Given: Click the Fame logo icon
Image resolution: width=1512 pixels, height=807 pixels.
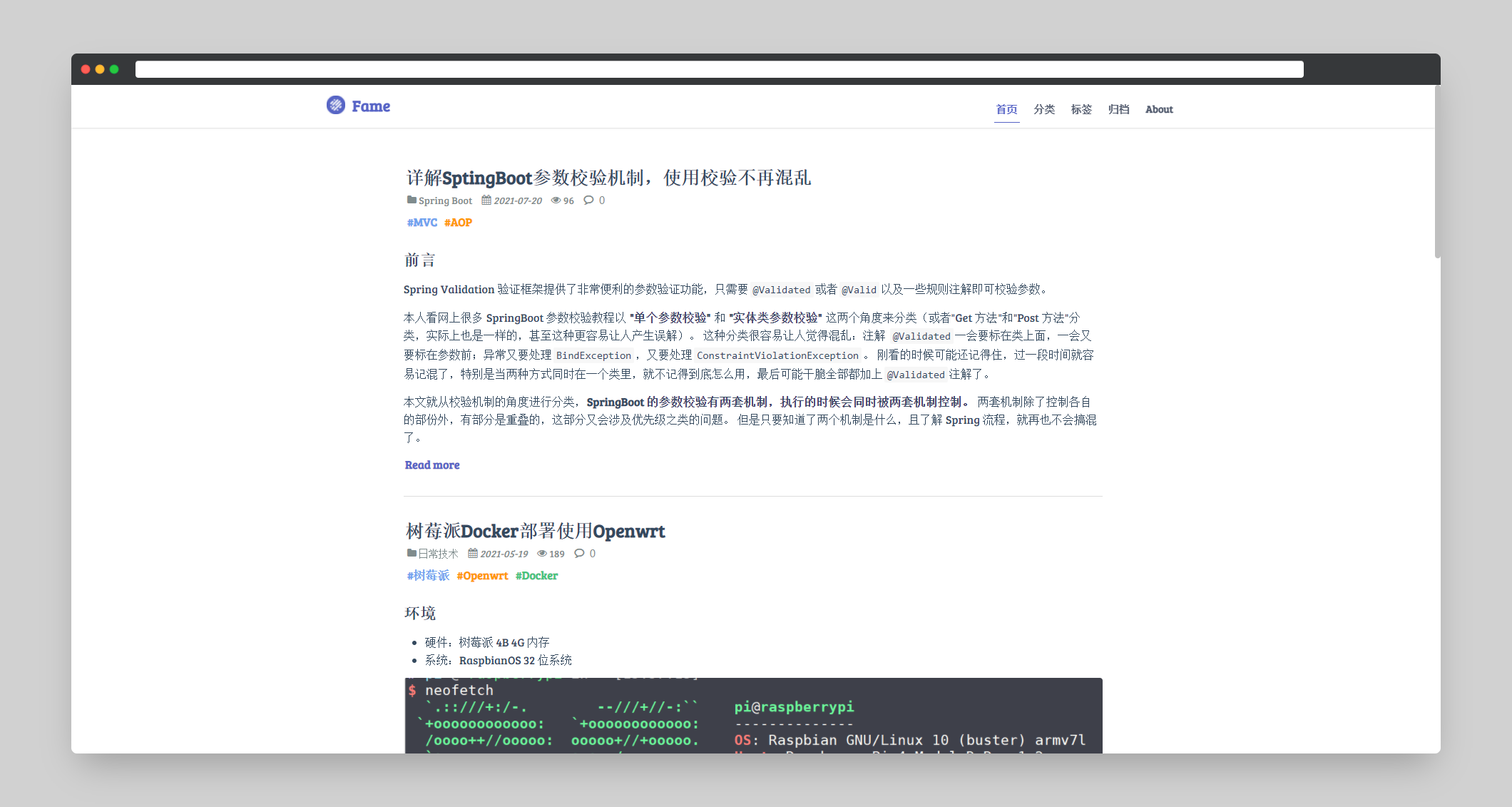Looking at the screenshot, I should (x=336, y=106).
